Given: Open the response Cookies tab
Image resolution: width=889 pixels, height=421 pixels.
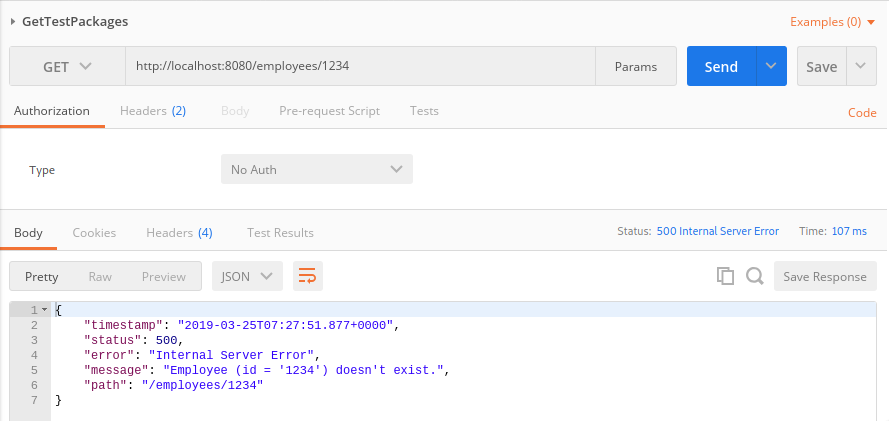Looking at the screenshot, I should coord(94,233).
